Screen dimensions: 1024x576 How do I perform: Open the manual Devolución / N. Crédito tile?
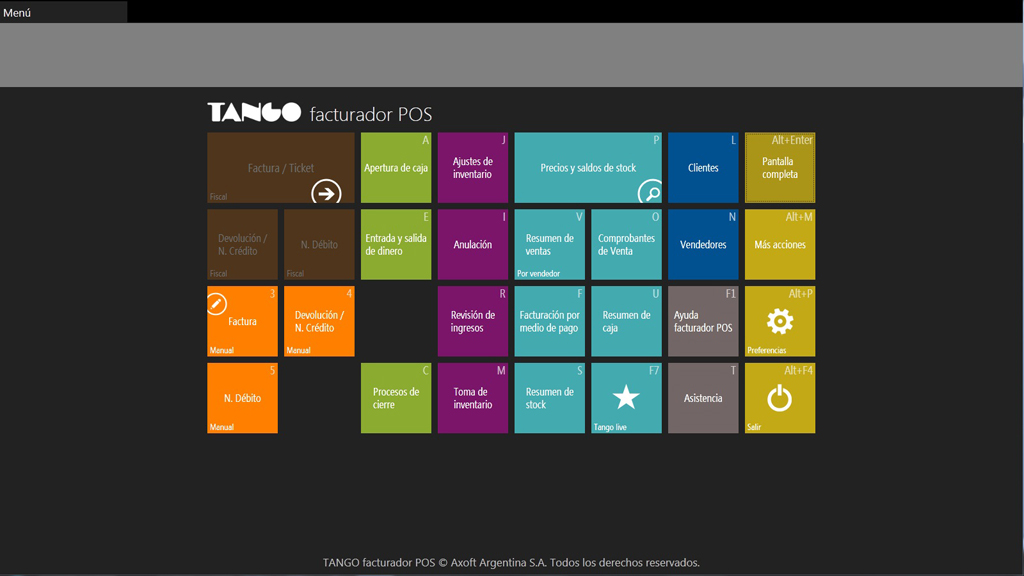tap(319, 321)
